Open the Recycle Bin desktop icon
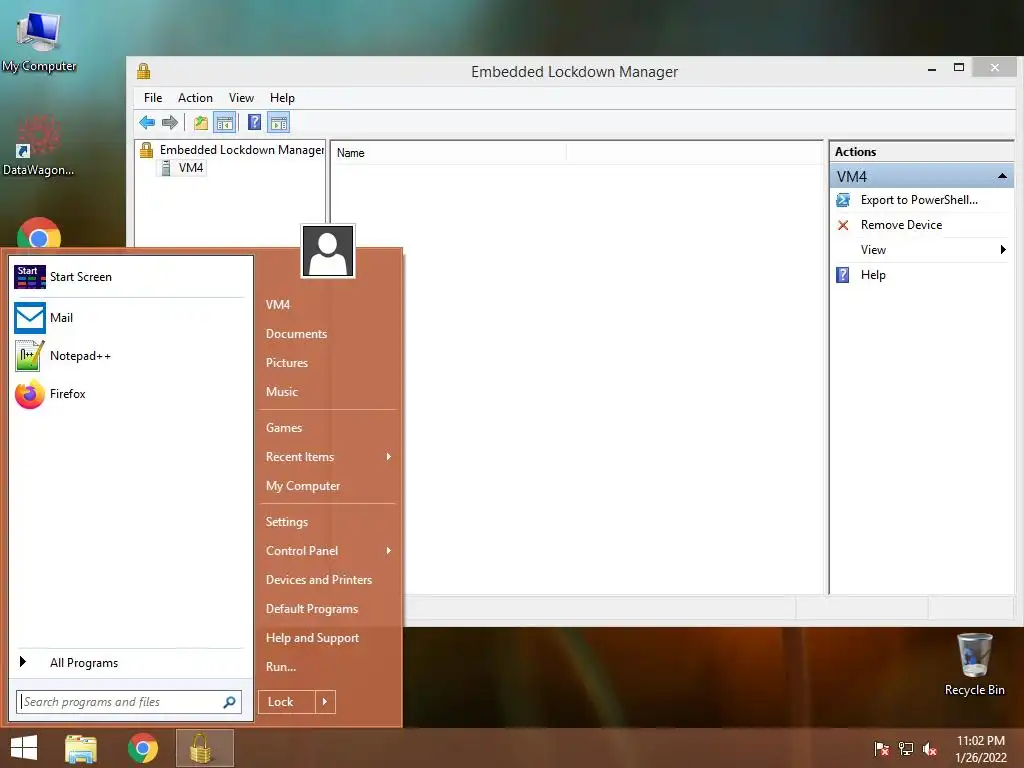1024x768 pixels. 974,664
